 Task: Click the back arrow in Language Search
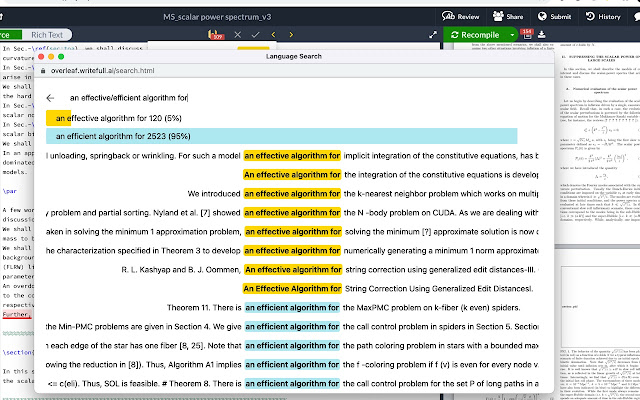point(50,98)
